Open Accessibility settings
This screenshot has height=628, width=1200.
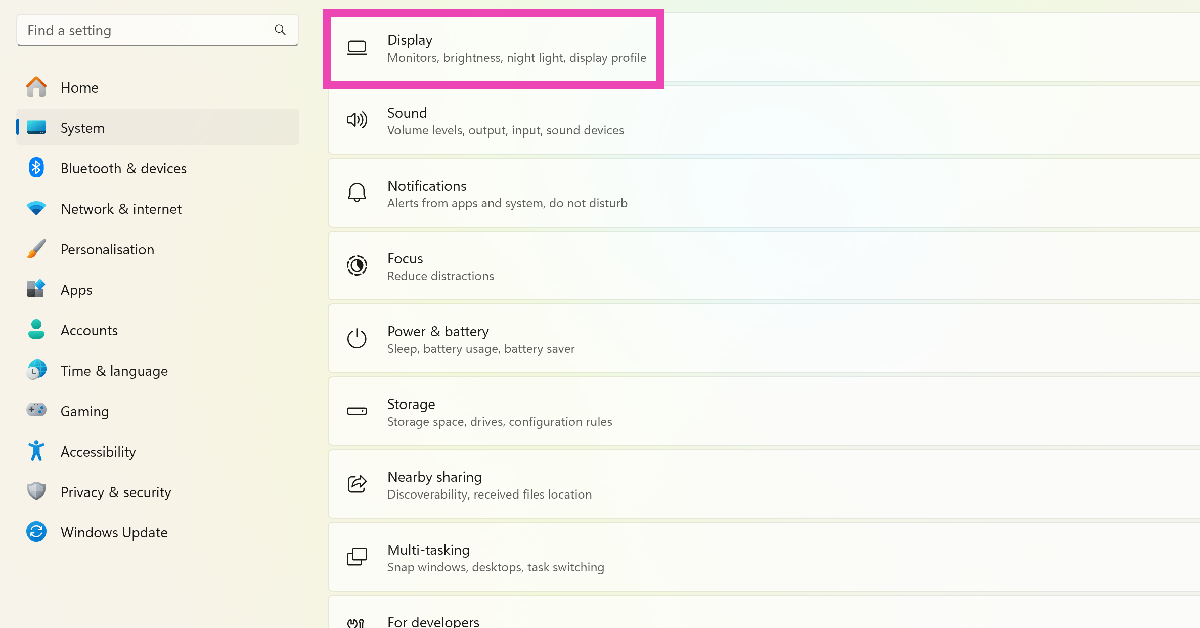coord(98,451)
